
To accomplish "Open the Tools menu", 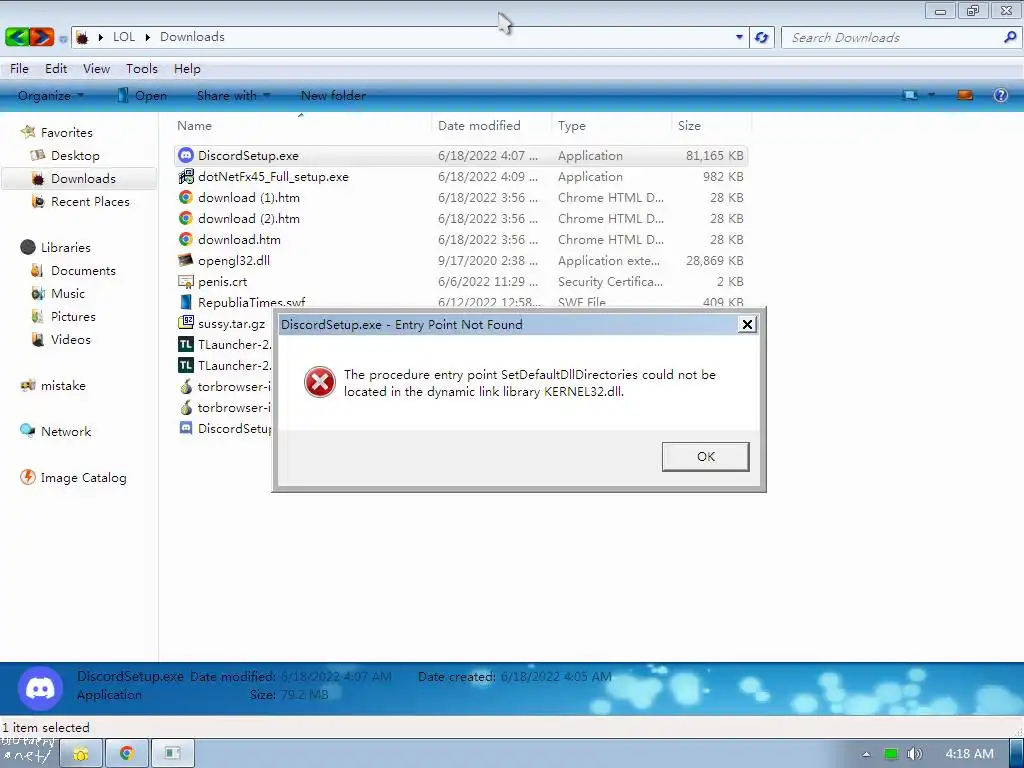I will pyautogui.click(x=142, y=69).
